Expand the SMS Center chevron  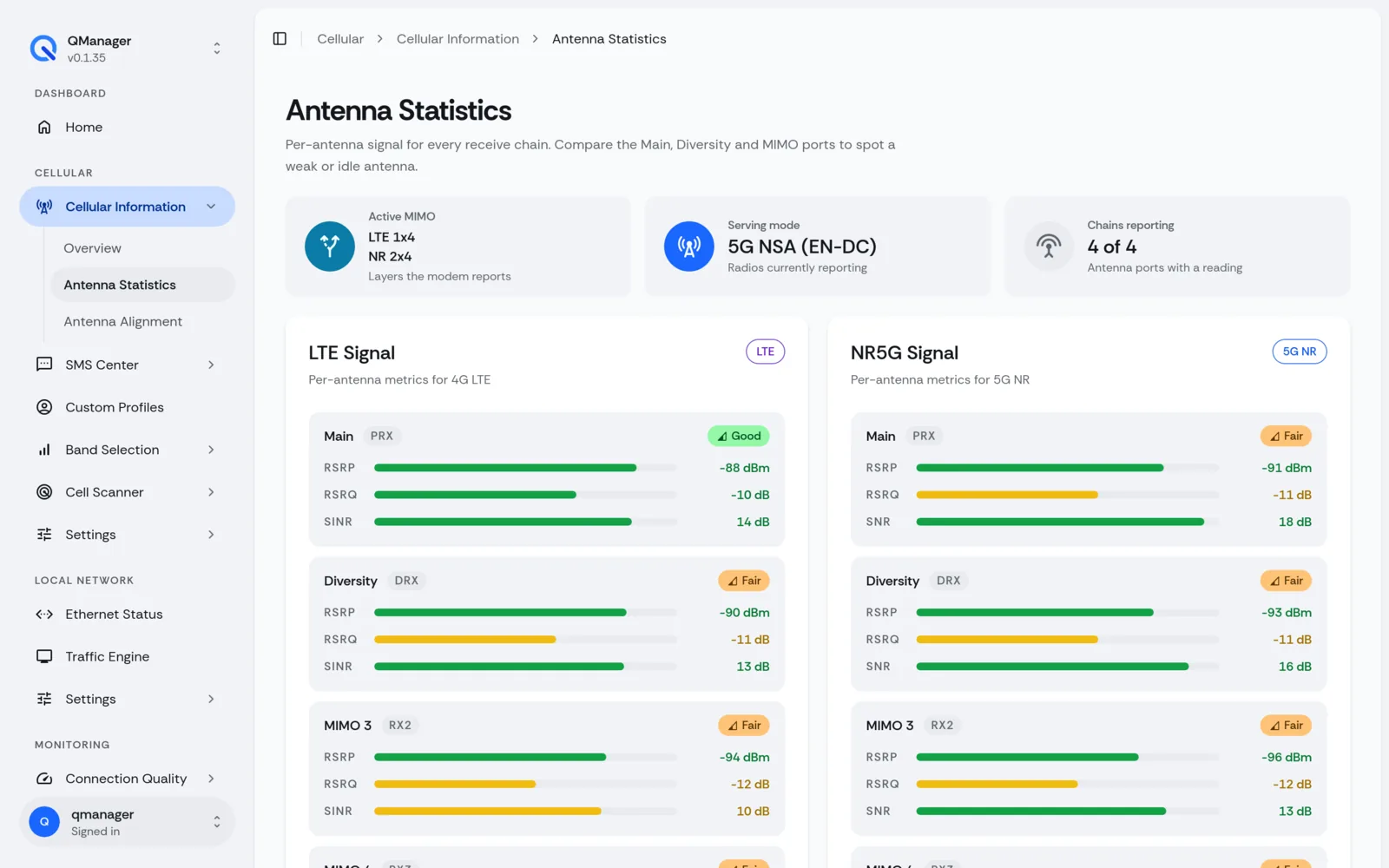[211, 365]
